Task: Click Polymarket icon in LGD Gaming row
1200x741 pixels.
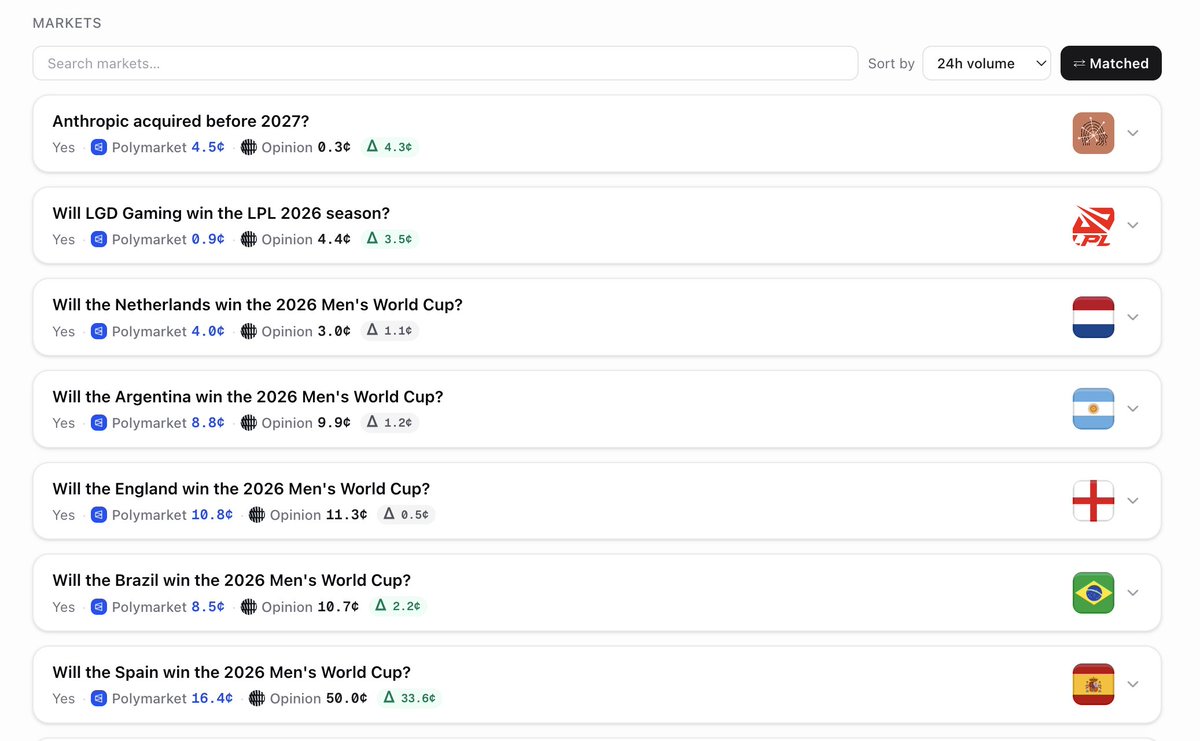Action: [99, 239]
